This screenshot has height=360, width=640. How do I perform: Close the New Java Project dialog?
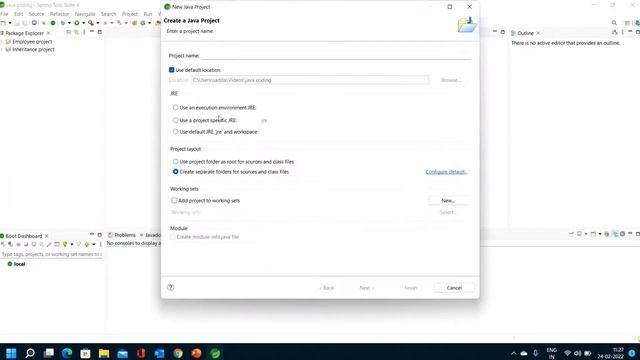[469, 7]
